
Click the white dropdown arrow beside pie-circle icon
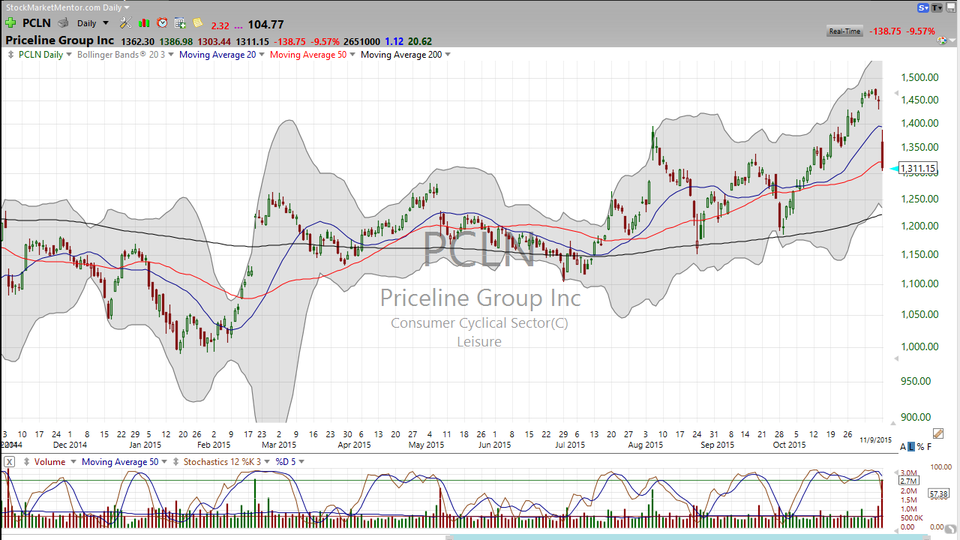[x=952, y=40]
